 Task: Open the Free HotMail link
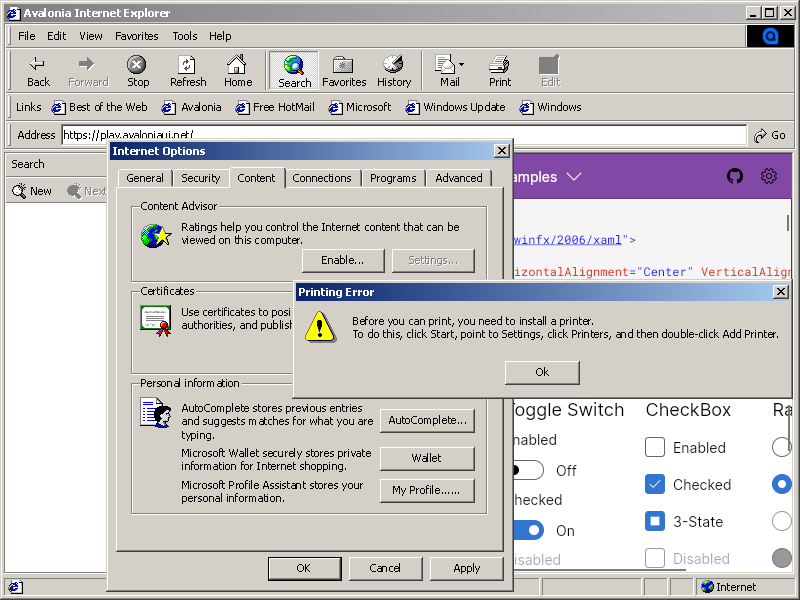click(275, 107)
